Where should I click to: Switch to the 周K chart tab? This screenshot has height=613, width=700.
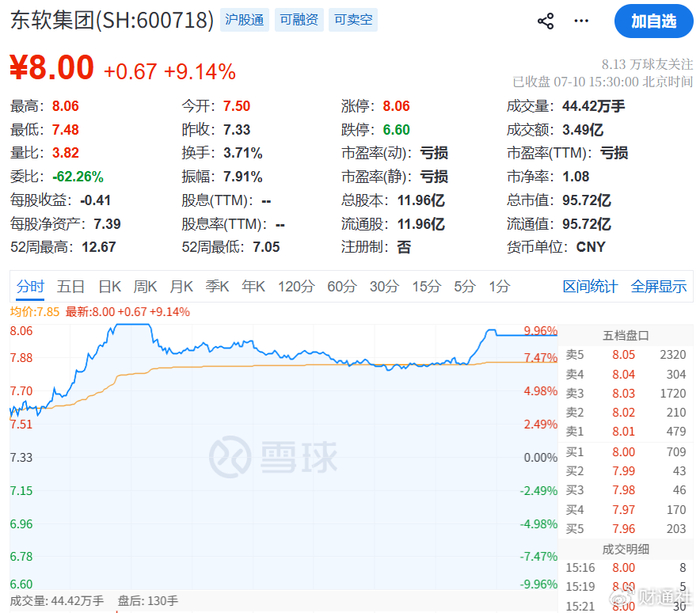(145, 286)
